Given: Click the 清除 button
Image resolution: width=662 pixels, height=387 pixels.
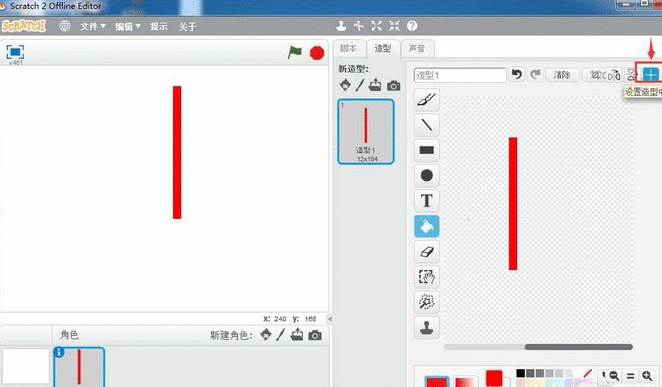Looking at the screenshot, I should tap(562, 75).
